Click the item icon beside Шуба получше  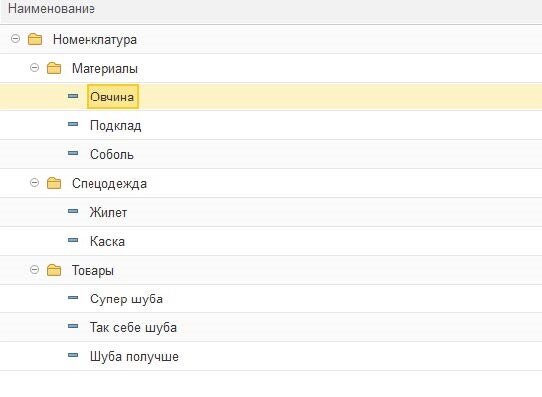pyautogui.click(x=73, y=355)
